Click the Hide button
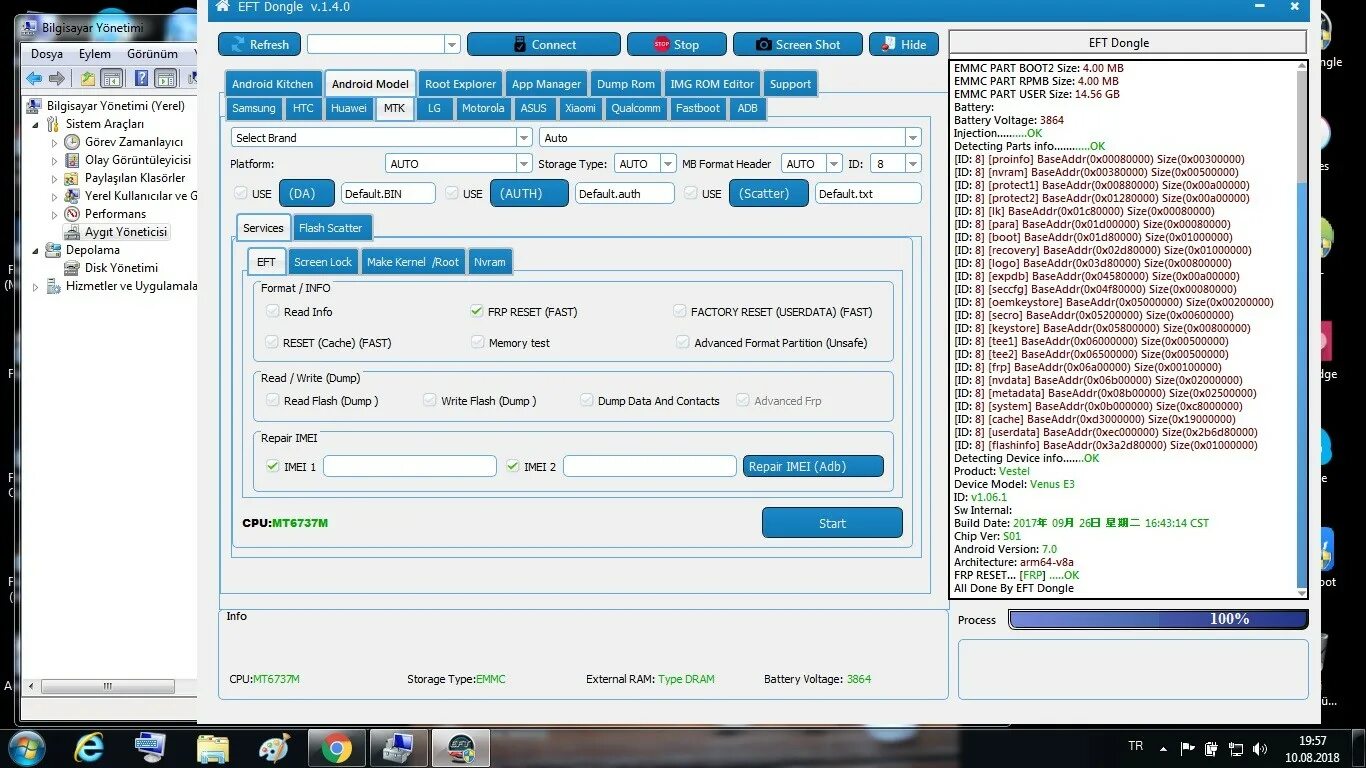Screen dimensions: 1366x768 [903, 44]
